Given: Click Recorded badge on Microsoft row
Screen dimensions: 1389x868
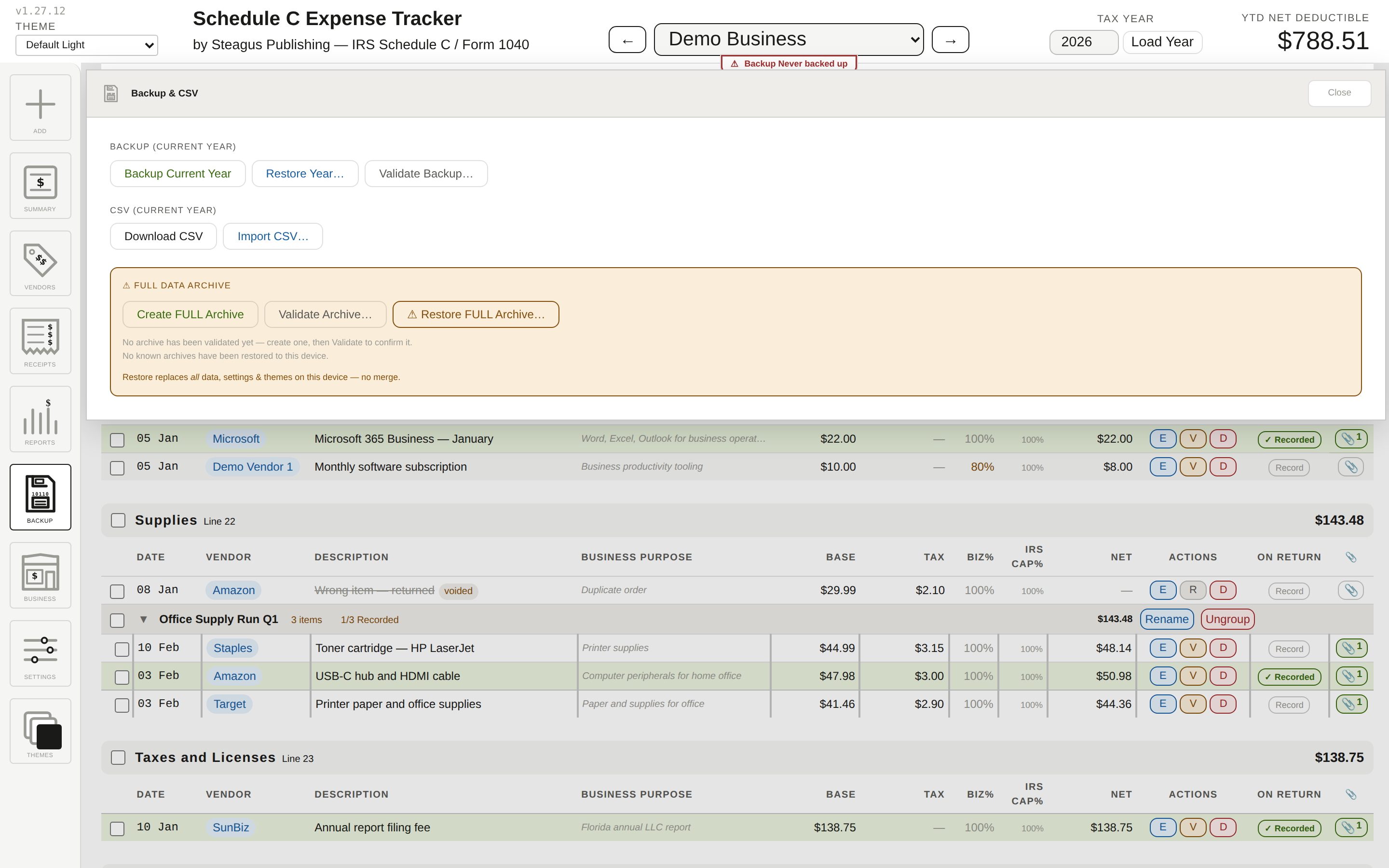Looking at the screenshot, I should click(1289, 440).
